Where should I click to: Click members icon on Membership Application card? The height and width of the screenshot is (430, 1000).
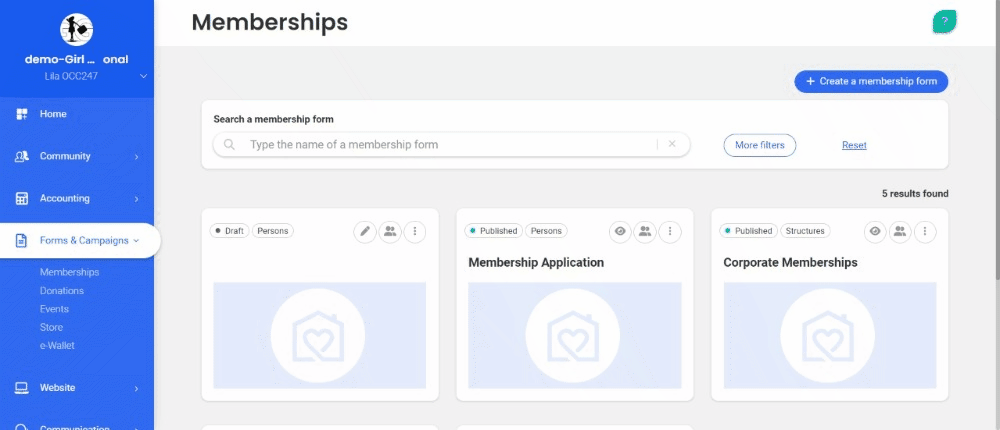pos(645,231)
